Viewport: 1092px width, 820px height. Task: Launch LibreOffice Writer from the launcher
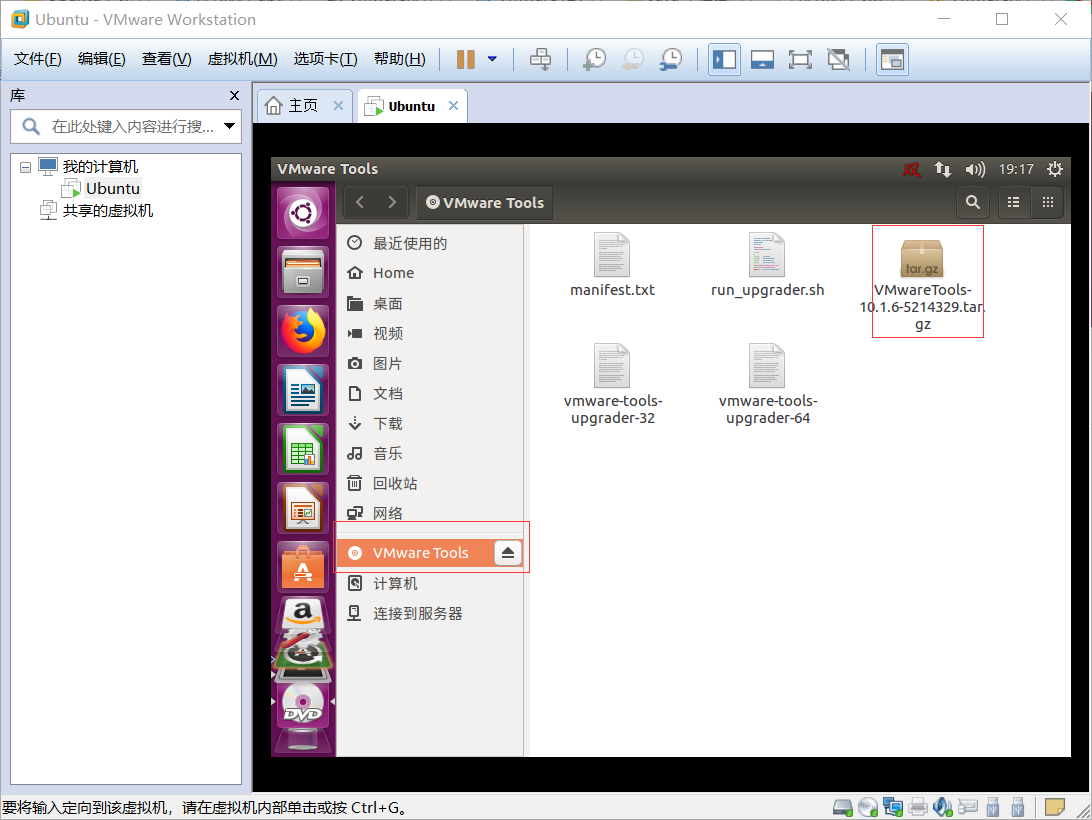point(303,390)
